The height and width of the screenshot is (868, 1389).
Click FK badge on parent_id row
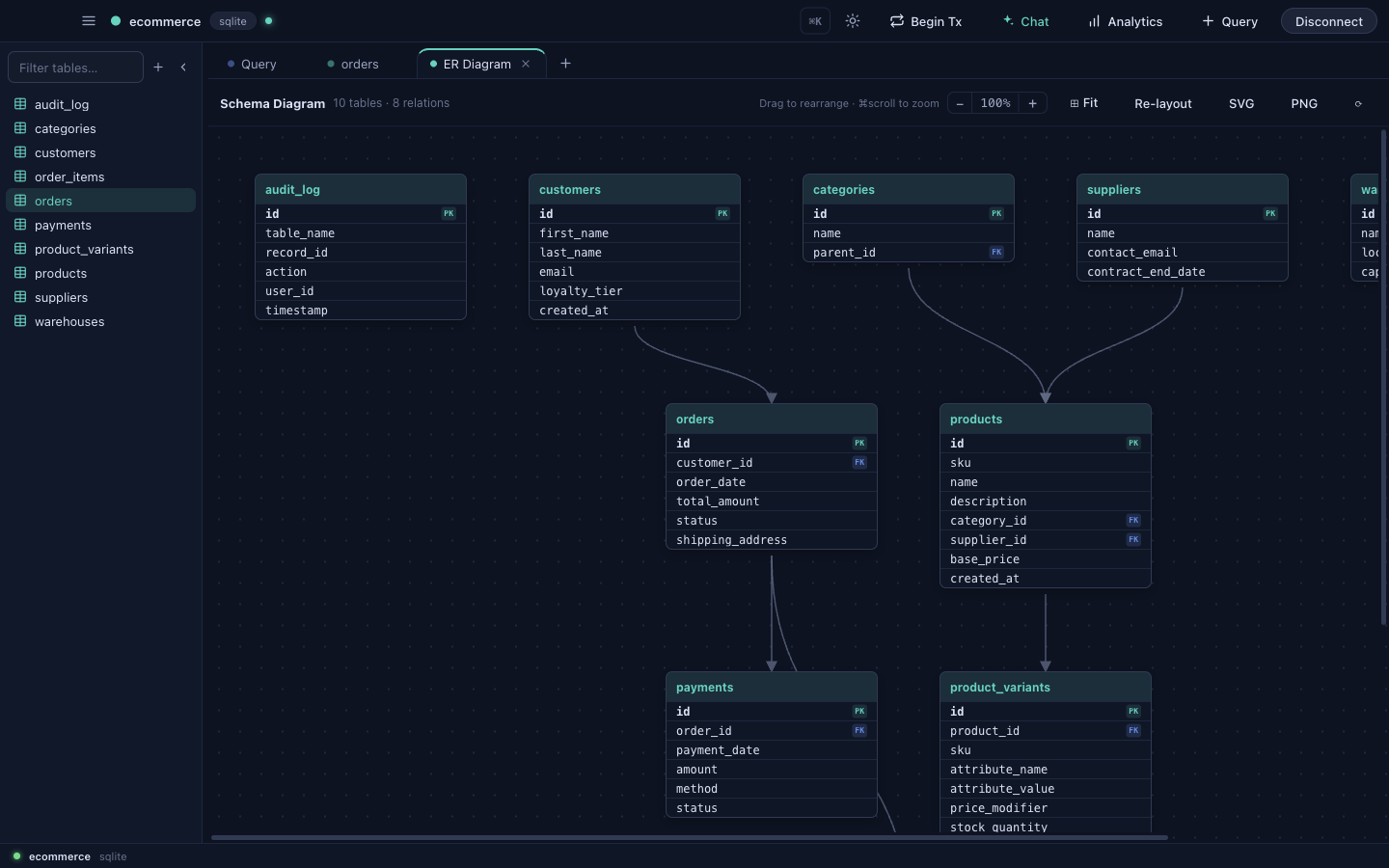tap(996, 253)
